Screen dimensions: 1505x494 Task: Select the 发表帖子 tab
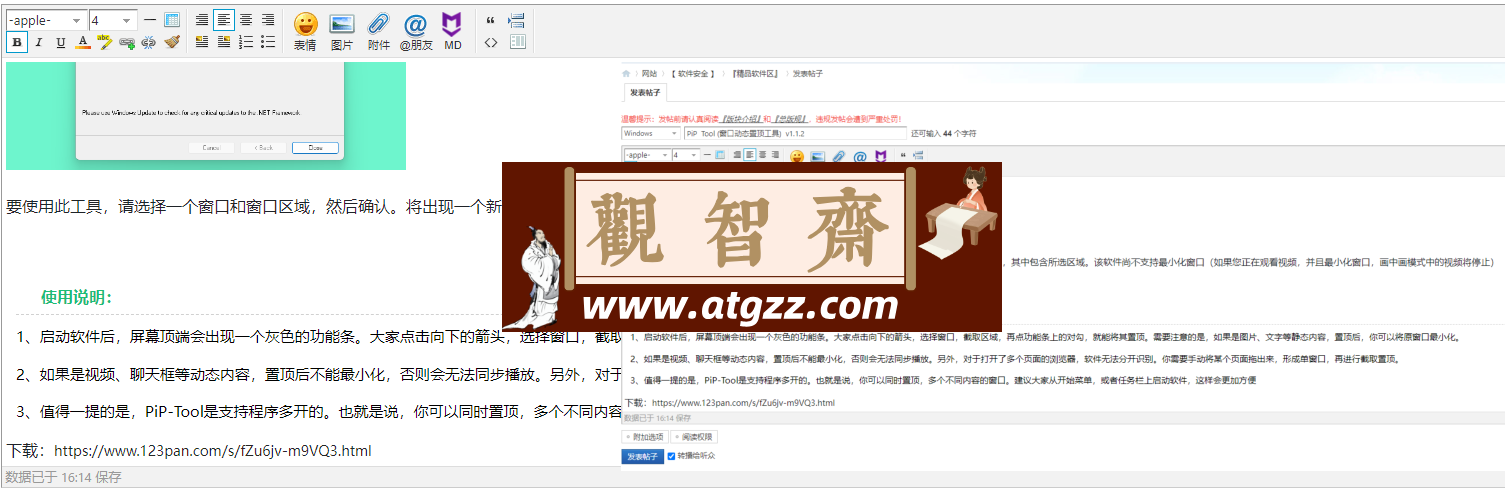coord(644,93)
